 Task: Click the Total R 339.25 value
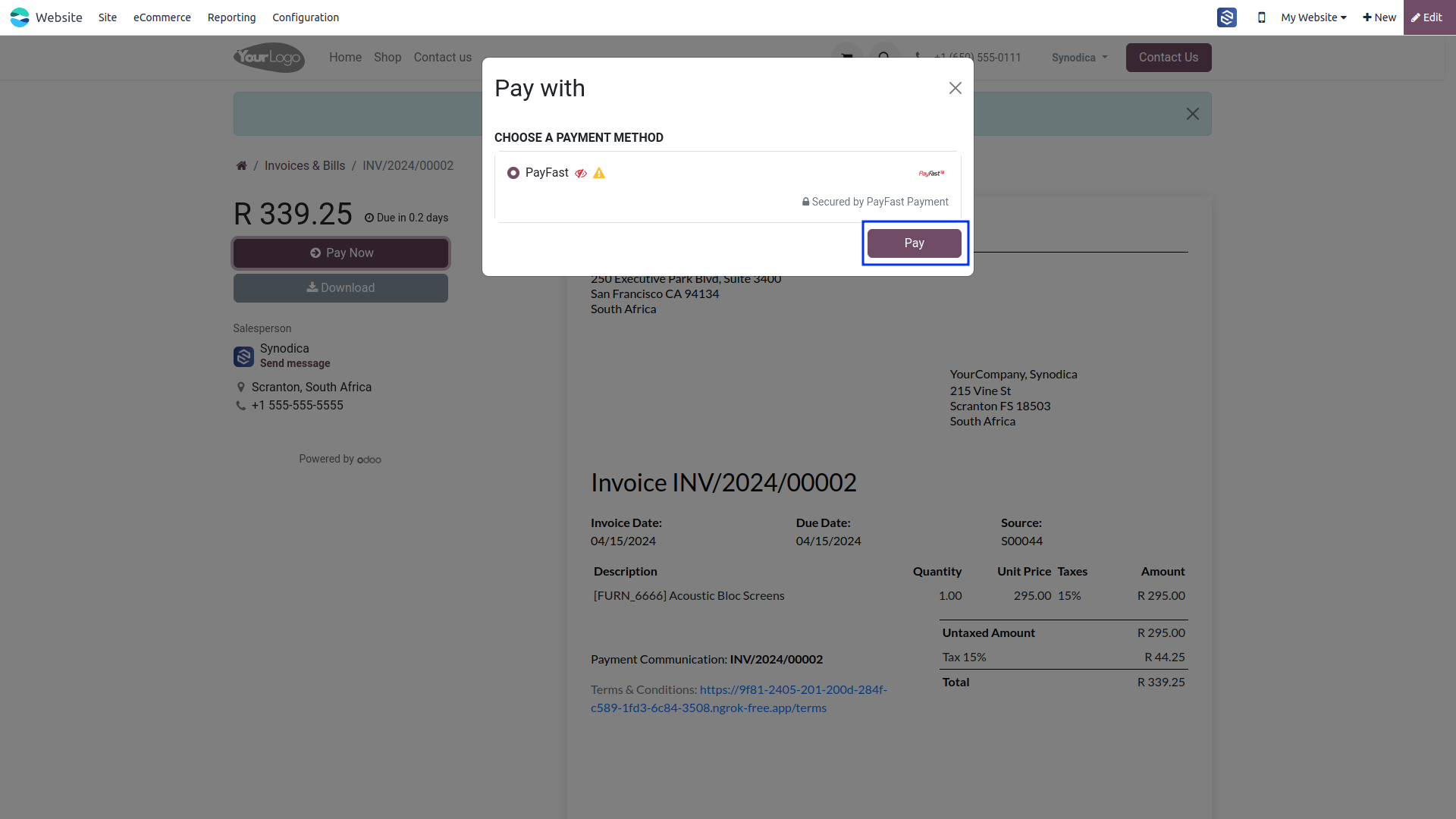(x=1161, y=682)
